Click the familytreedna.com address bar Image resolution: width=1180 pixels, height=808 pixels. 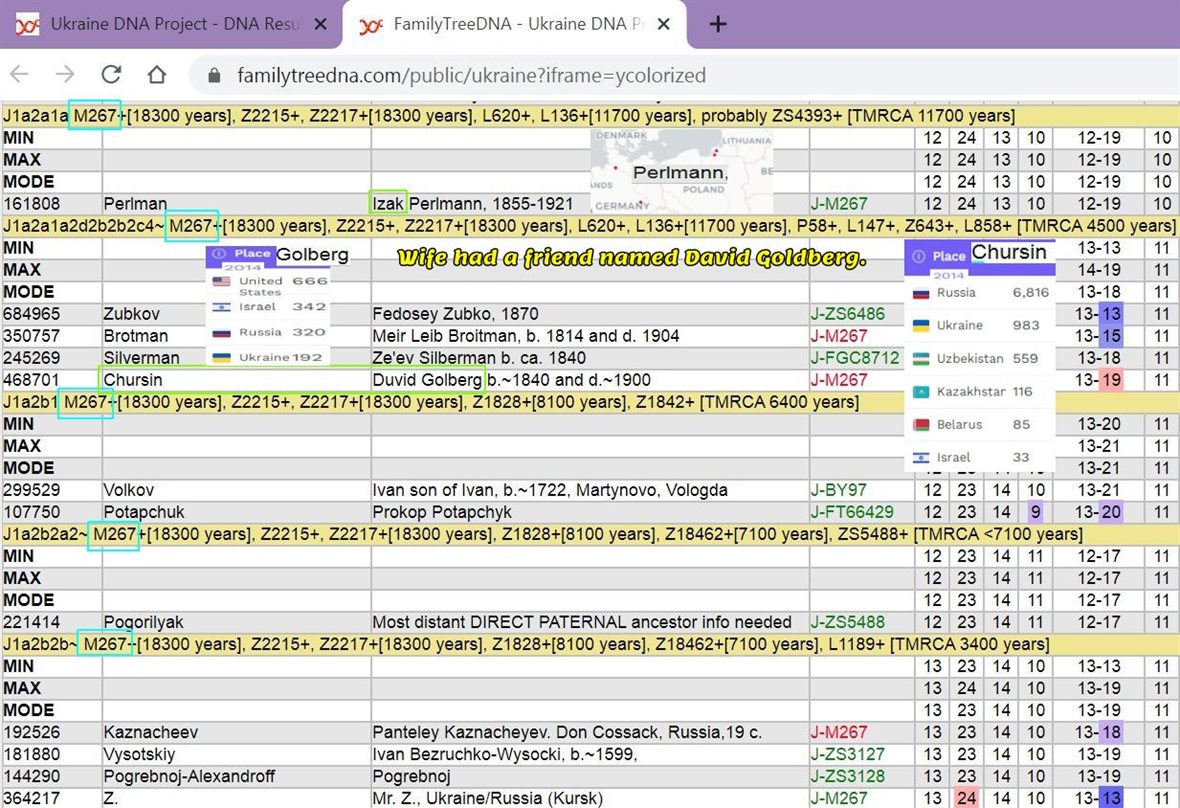click(x=470, y=76)
